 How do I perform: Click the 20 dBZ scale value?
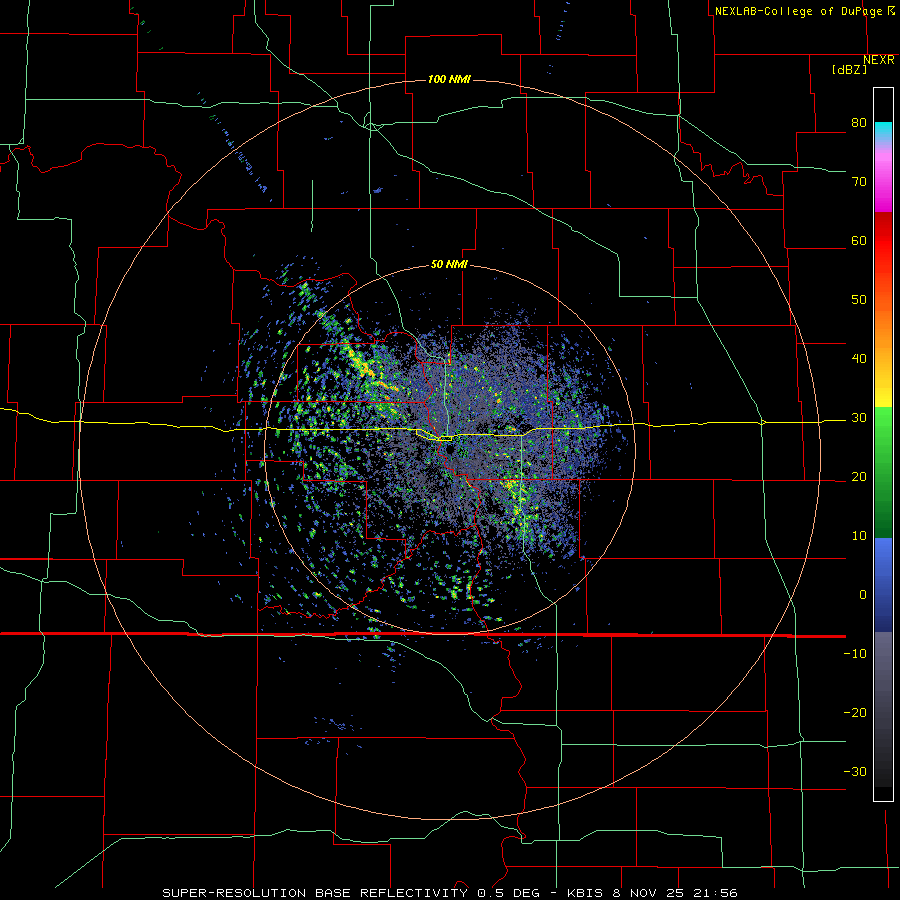pyautogui.click(x=859, y=476)
